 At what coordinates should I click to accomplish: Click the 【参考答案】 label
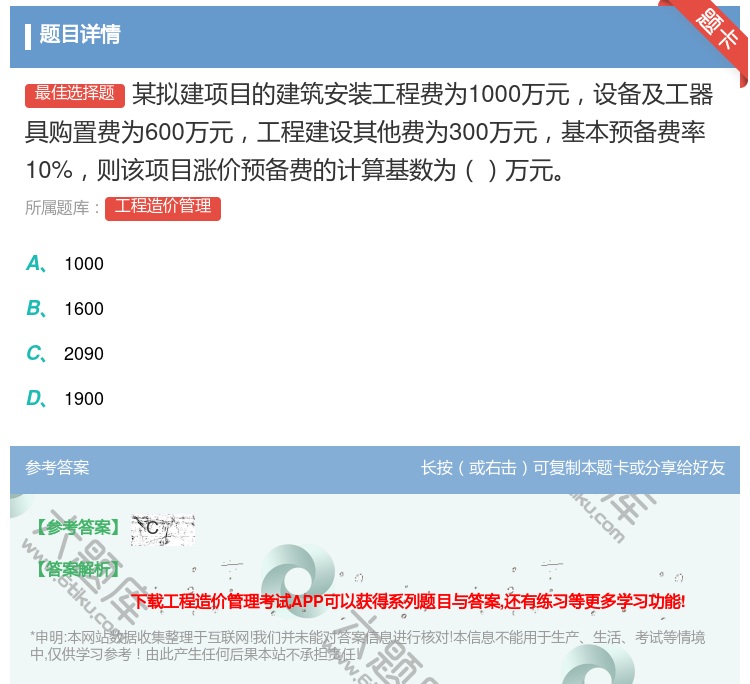[x=78, y=528]
